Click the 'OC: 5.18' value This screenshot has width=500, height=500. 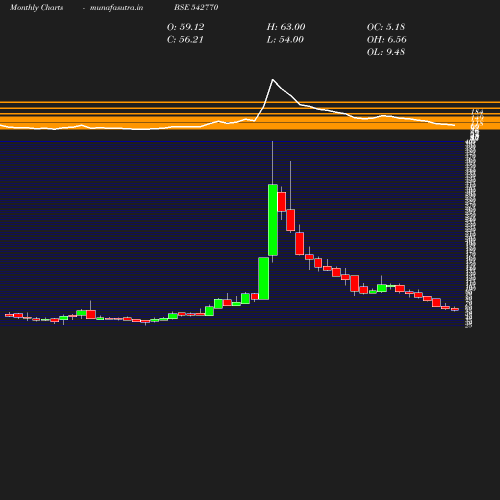pos(386,27)
